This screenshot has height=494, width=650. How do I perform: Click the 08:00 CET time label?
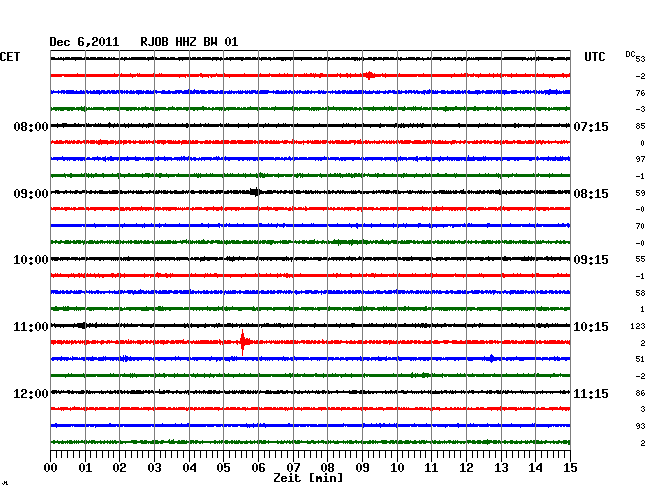(x=31, y=126)
